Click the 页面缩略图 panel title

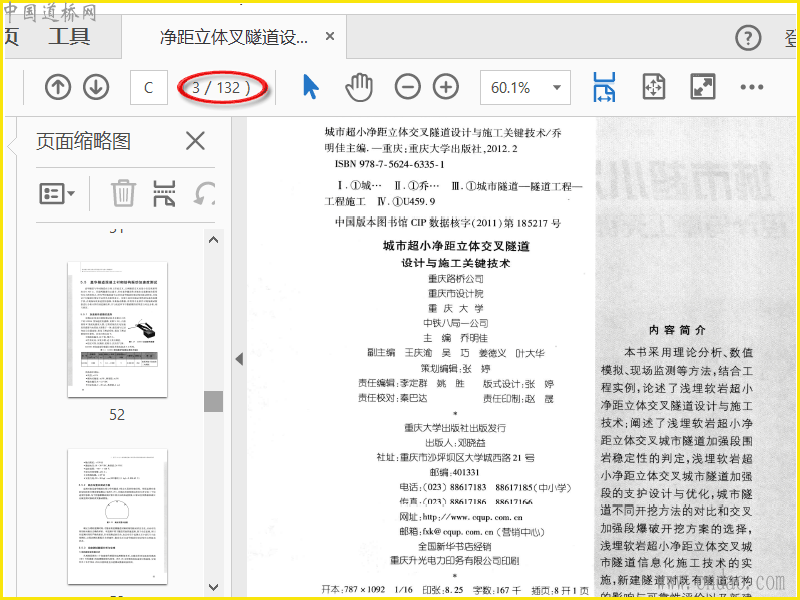click(84, 141)
